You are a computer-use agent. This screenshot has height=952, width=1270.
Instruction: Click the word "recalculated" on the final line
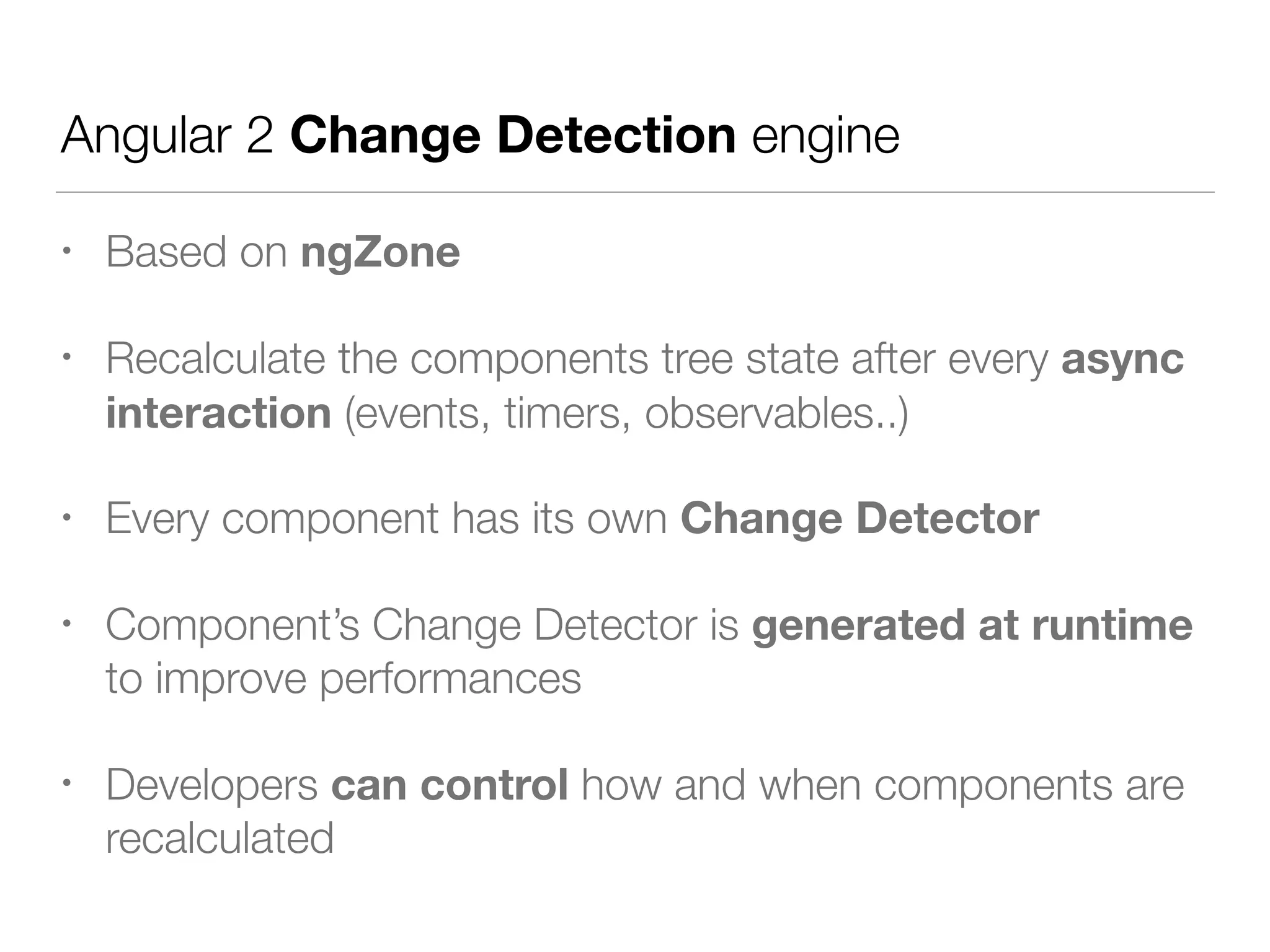220,839
